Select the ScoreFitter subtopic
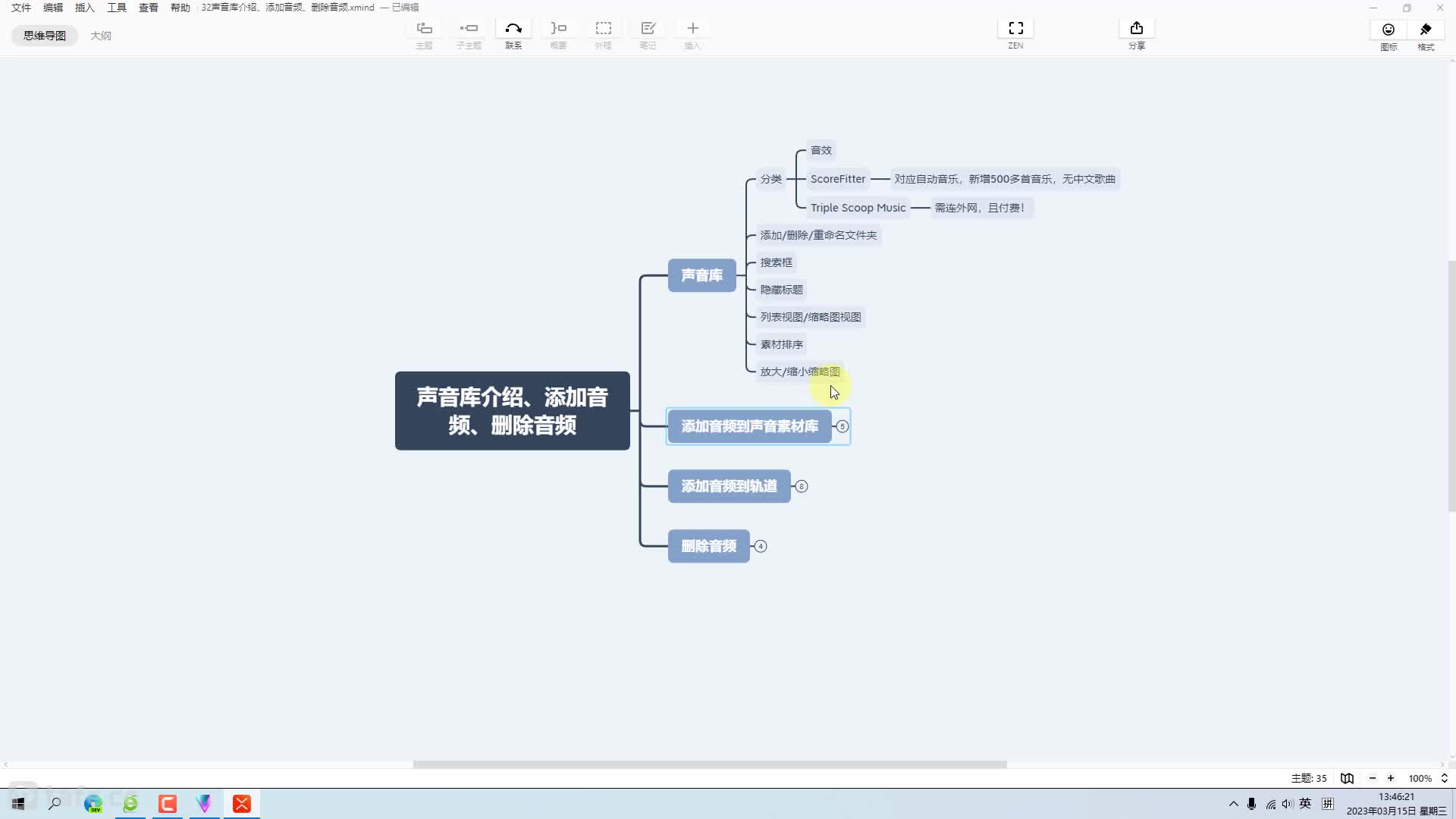Screen dimensions: 1456x819 [x=838, y=179]
